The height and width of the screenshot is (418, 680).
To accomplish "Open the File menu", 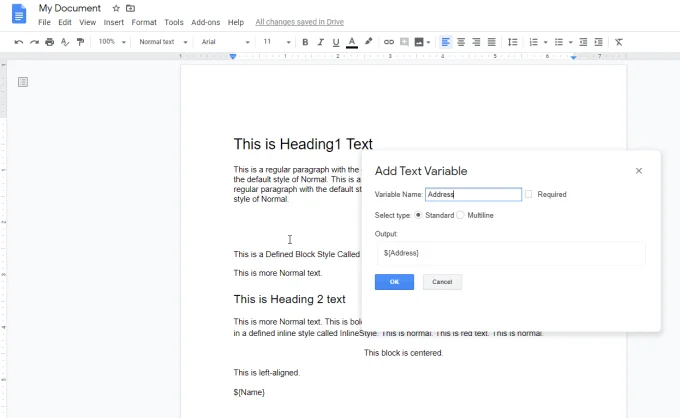I will click(44, 22).
